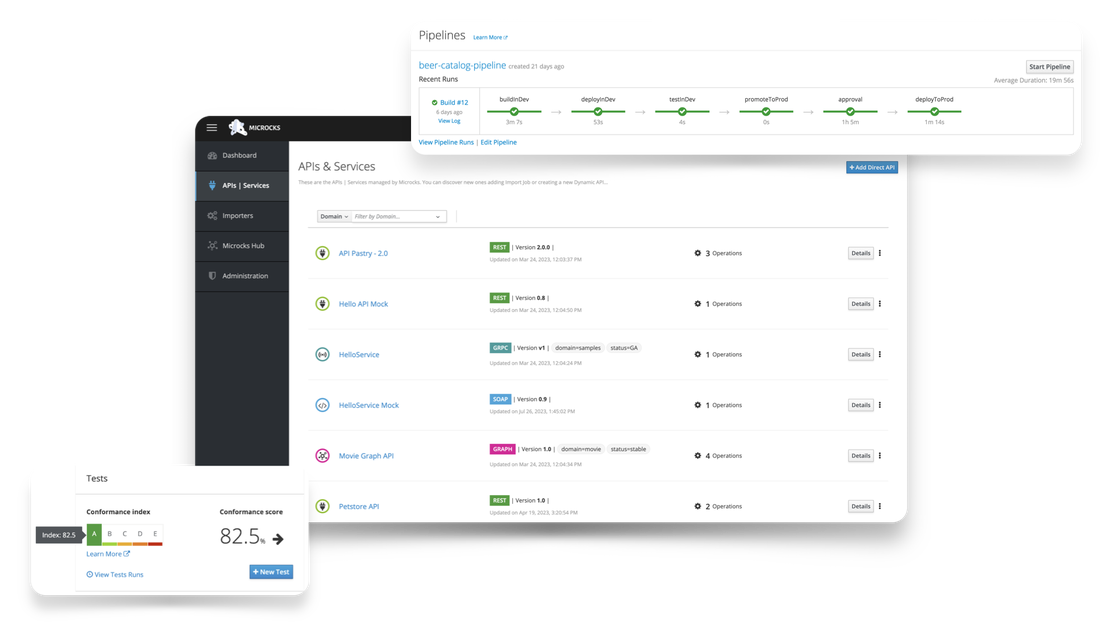Click the green plug icon beside Hello API Mock
Image resolution: width=1110 pixels, height=624 pixels.
click(x=322, y=303)
